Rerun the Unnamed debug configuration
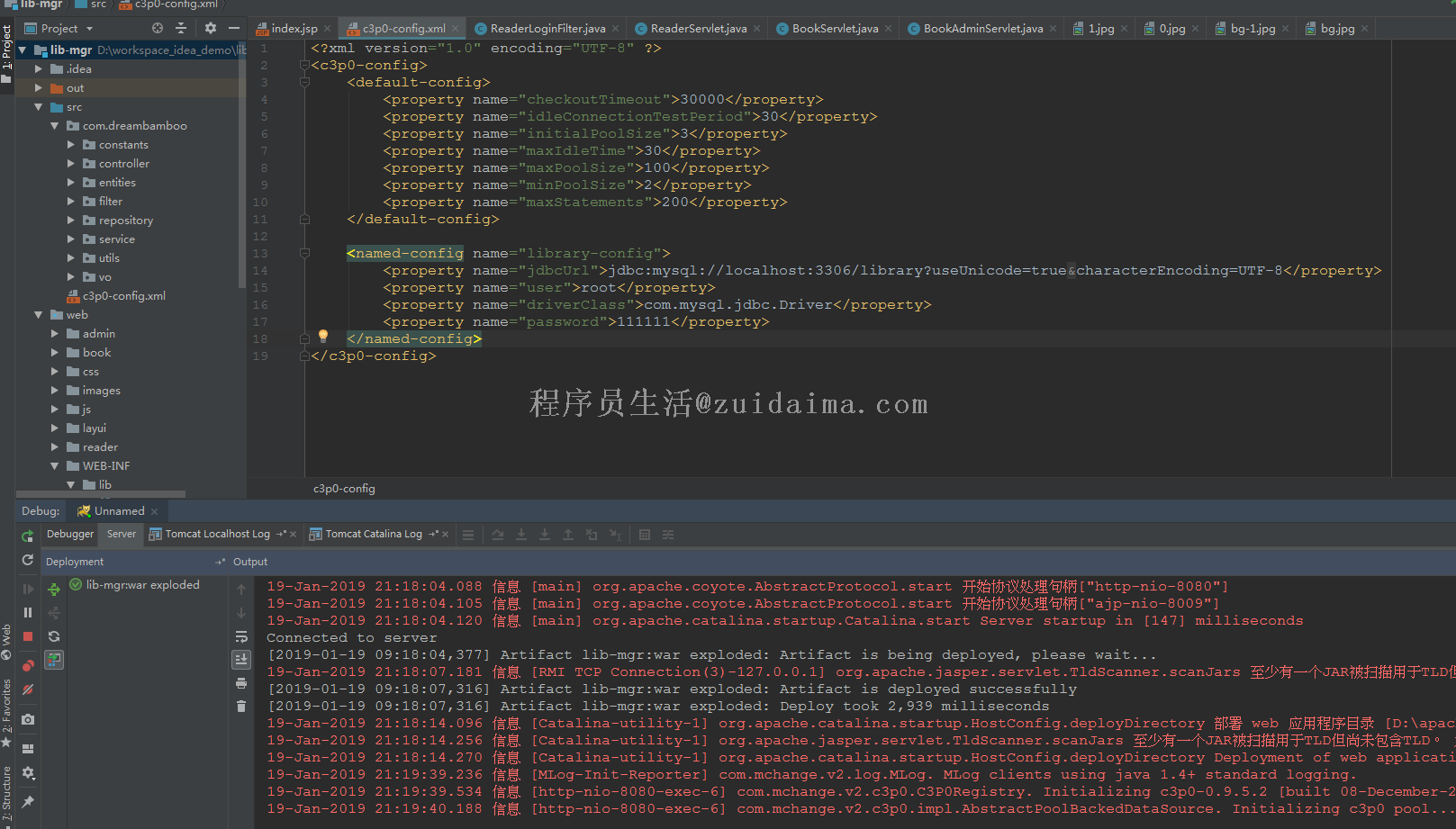1456x829 pixels. [28, 536]
